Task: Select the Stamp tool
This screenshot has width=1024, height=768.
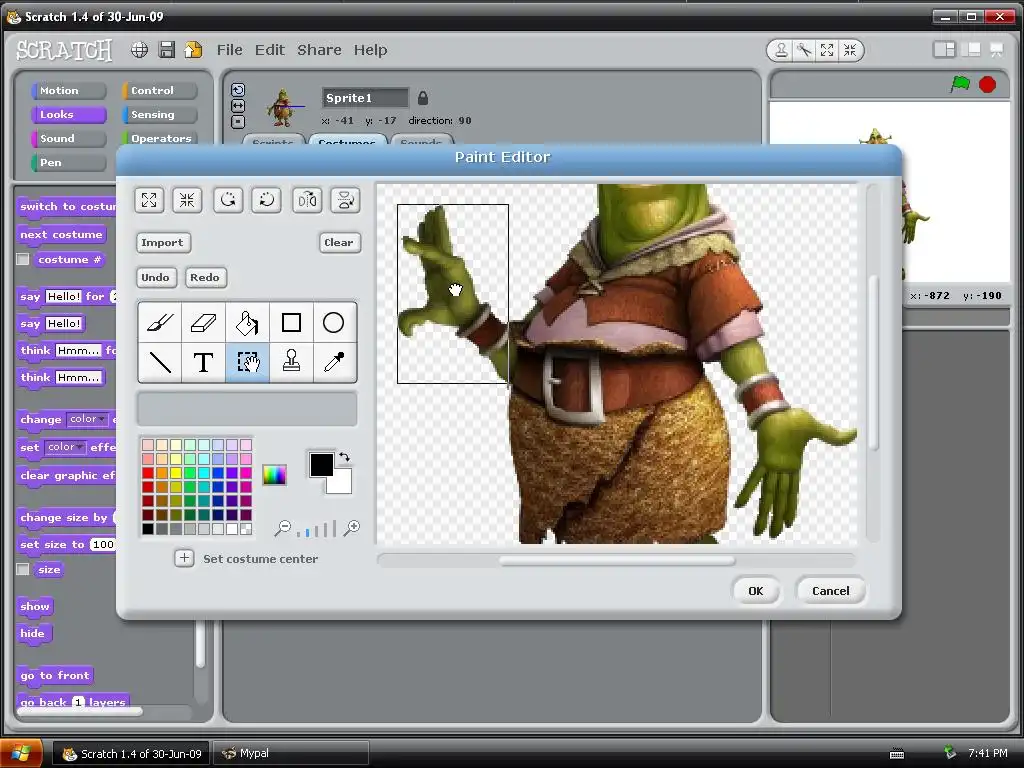Action: 291,362
